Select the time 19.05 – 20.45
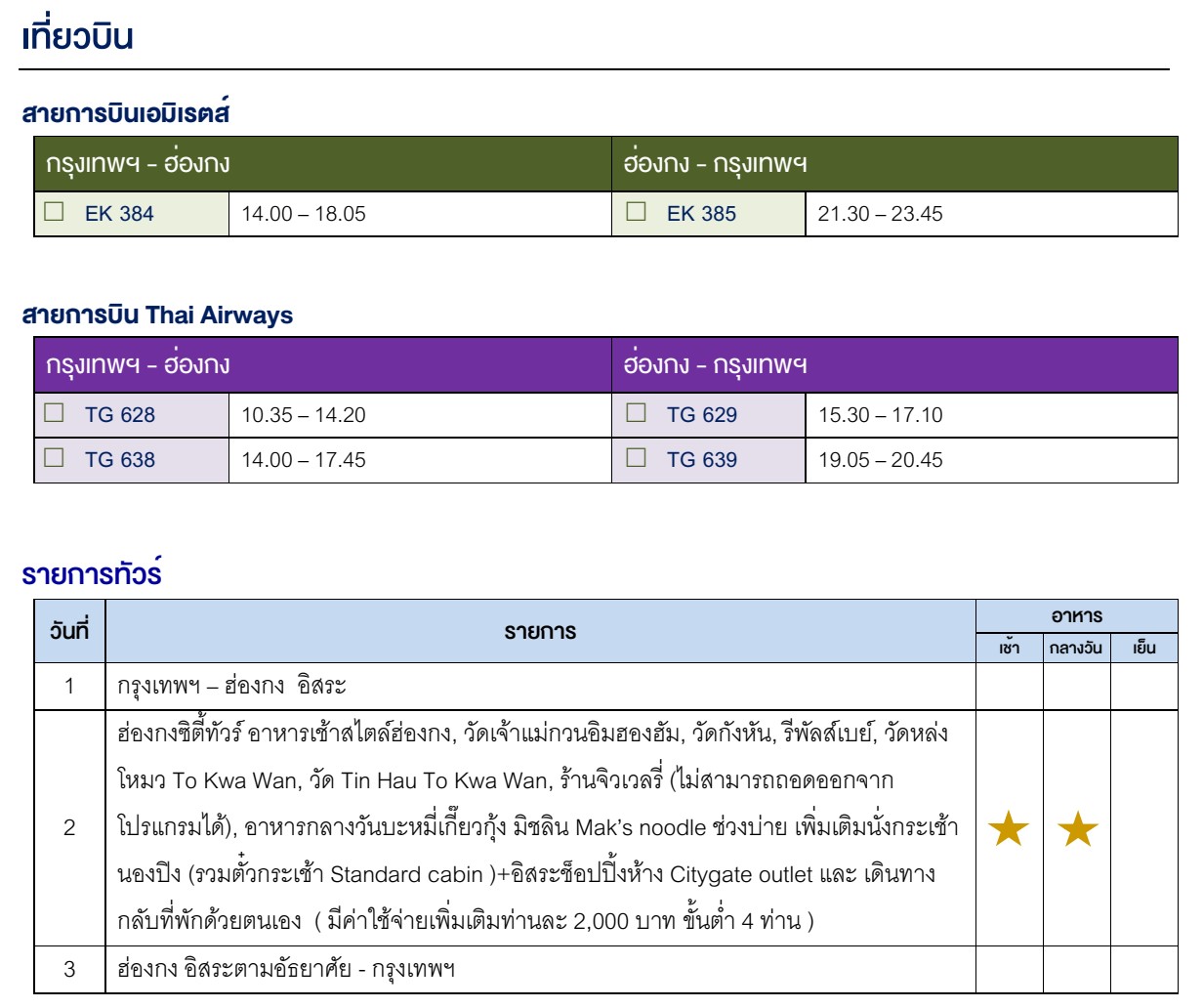Screen dimensions: 1203x1008 (881, 460)
